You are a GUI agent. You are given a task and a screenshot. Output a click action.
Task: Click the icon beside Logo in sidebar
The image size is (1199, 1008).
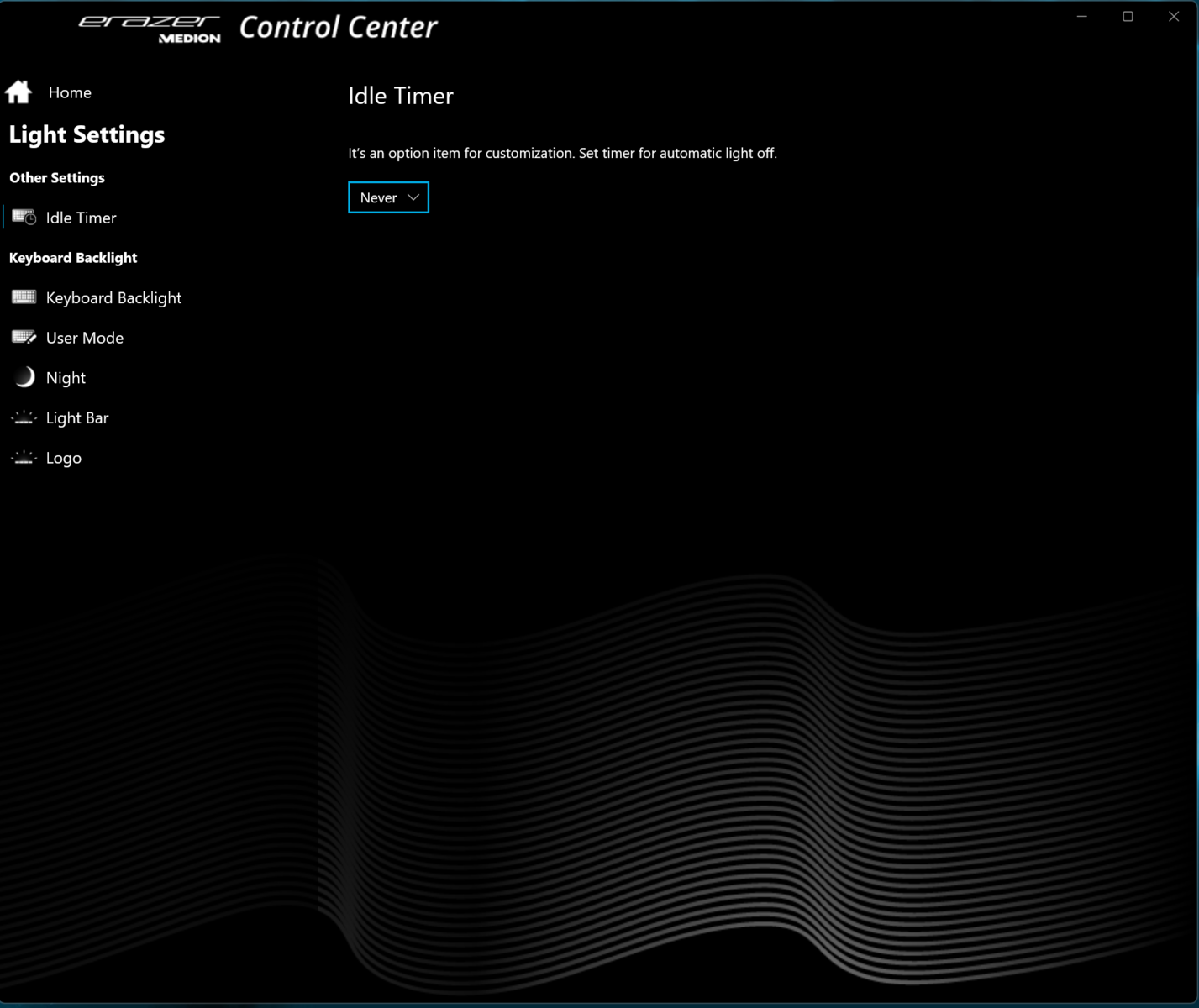[24, 458]
